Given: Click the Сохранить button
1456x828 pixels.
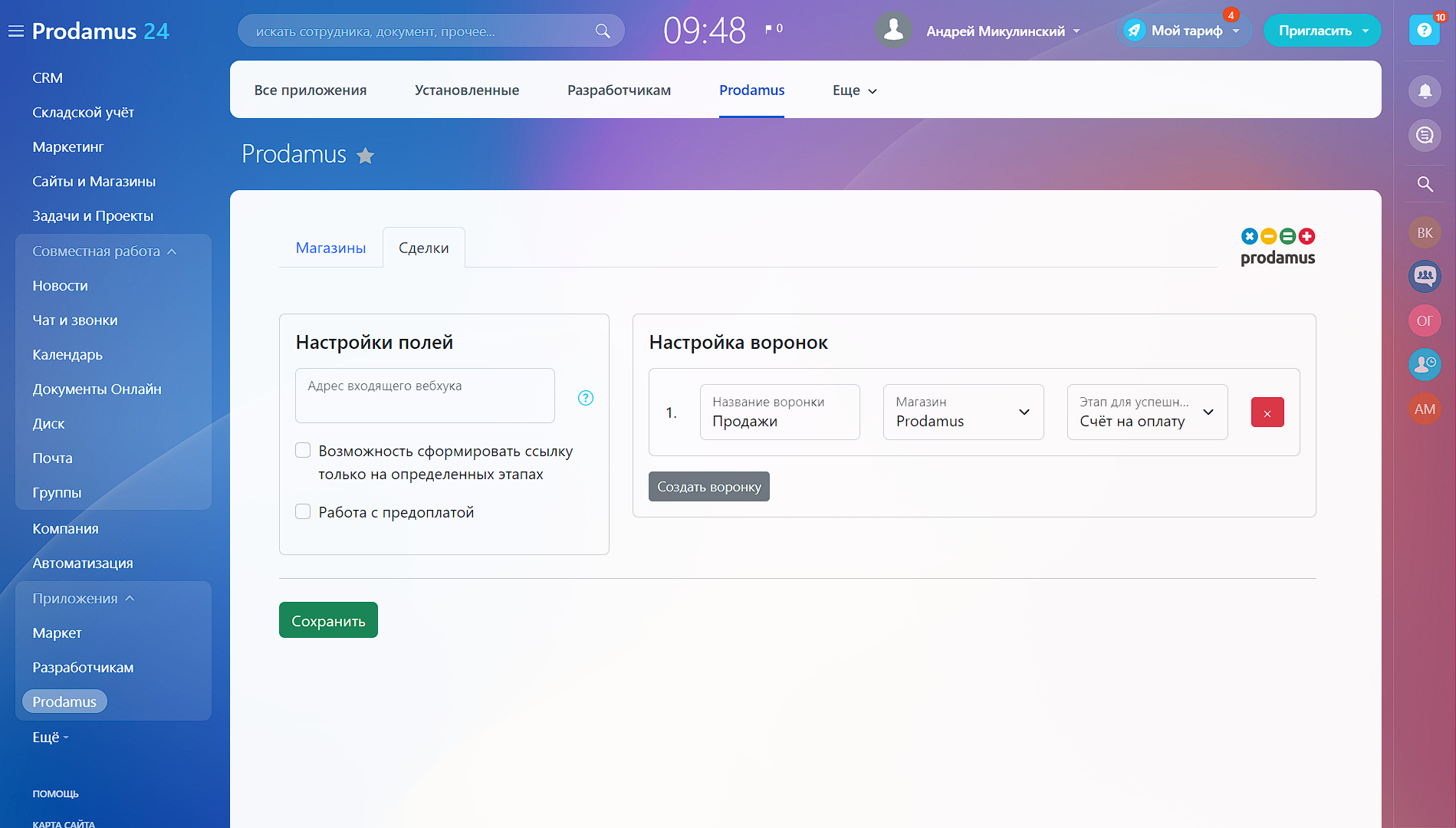Looking at the screenshot, I should point(328,620).
